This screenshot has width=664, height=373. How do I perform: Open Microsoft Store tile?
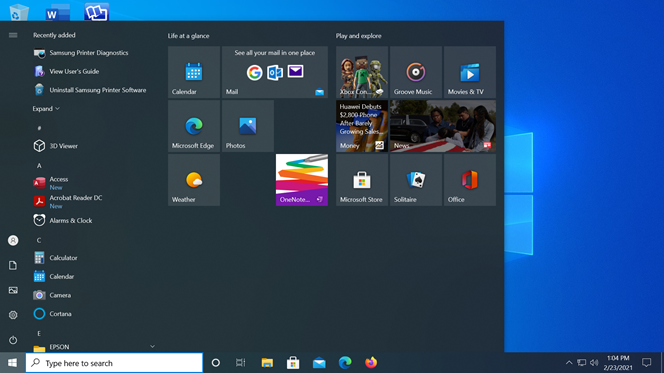[x=362, y=180]
